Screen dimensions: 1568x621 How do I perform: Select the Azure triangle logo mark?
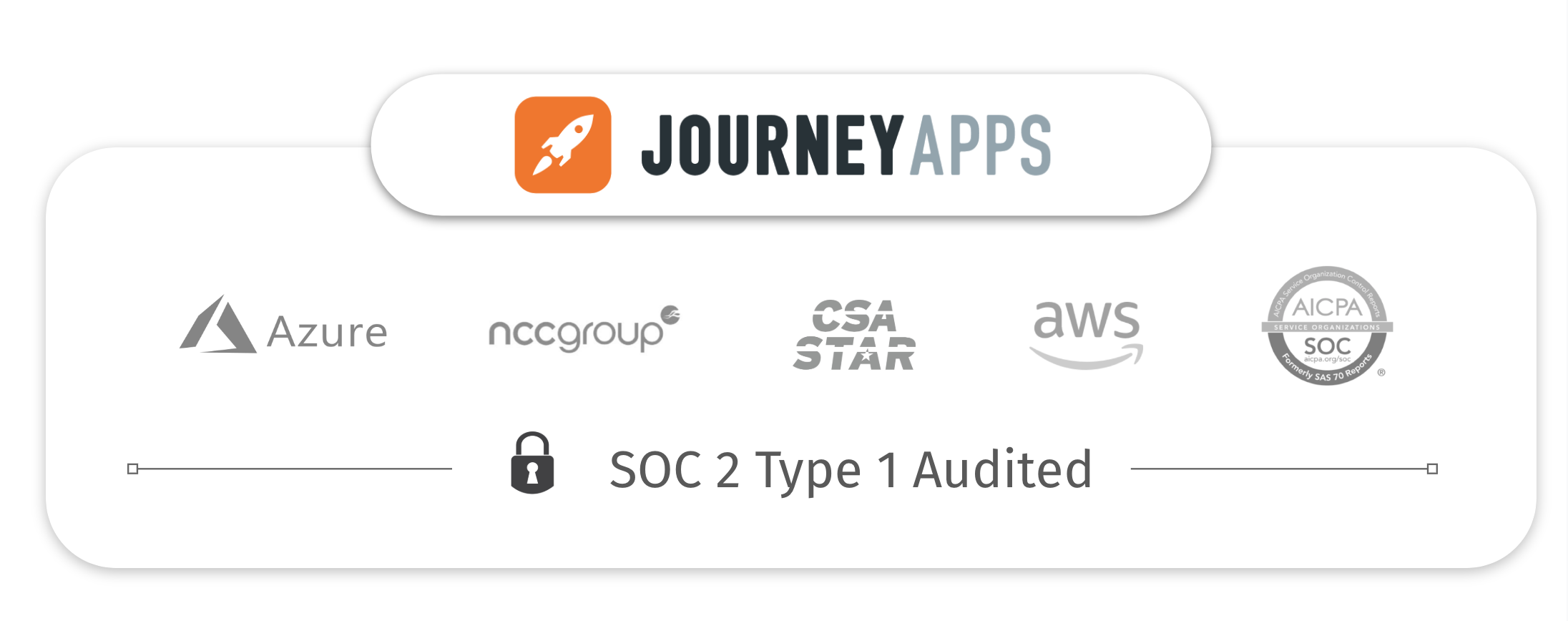[217, 324]
